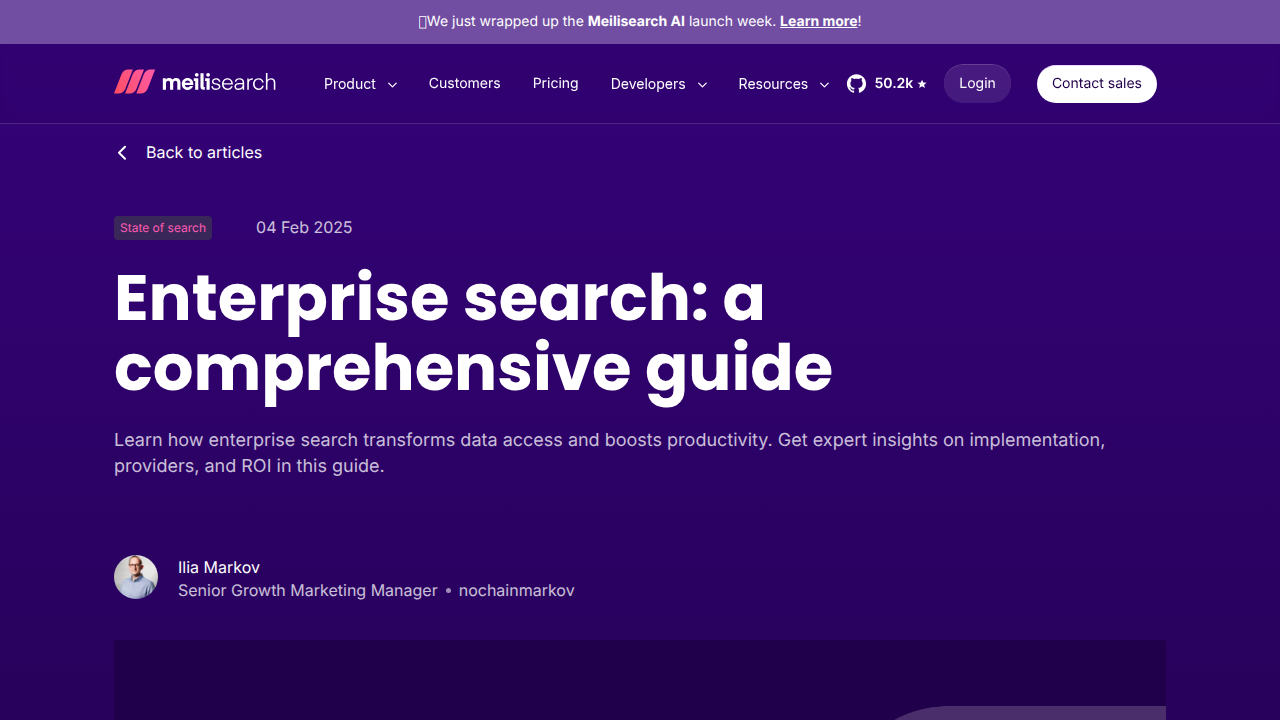This screenshot has height=720, width=1280.
Task: Click the article title Enterprise search heading
Action: pos(473,334)
